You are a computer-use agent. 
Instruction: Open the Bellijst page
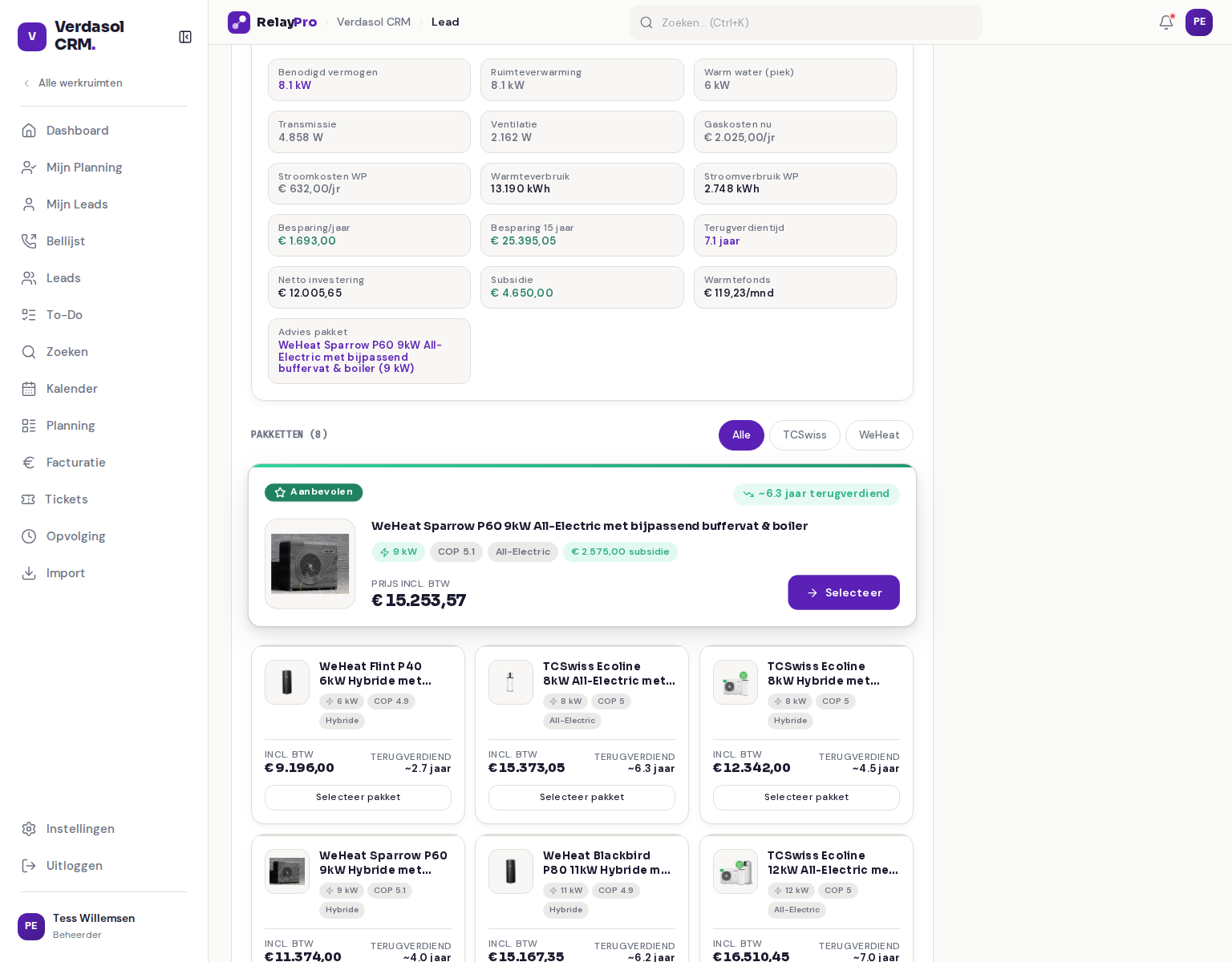tap(103, 241)
